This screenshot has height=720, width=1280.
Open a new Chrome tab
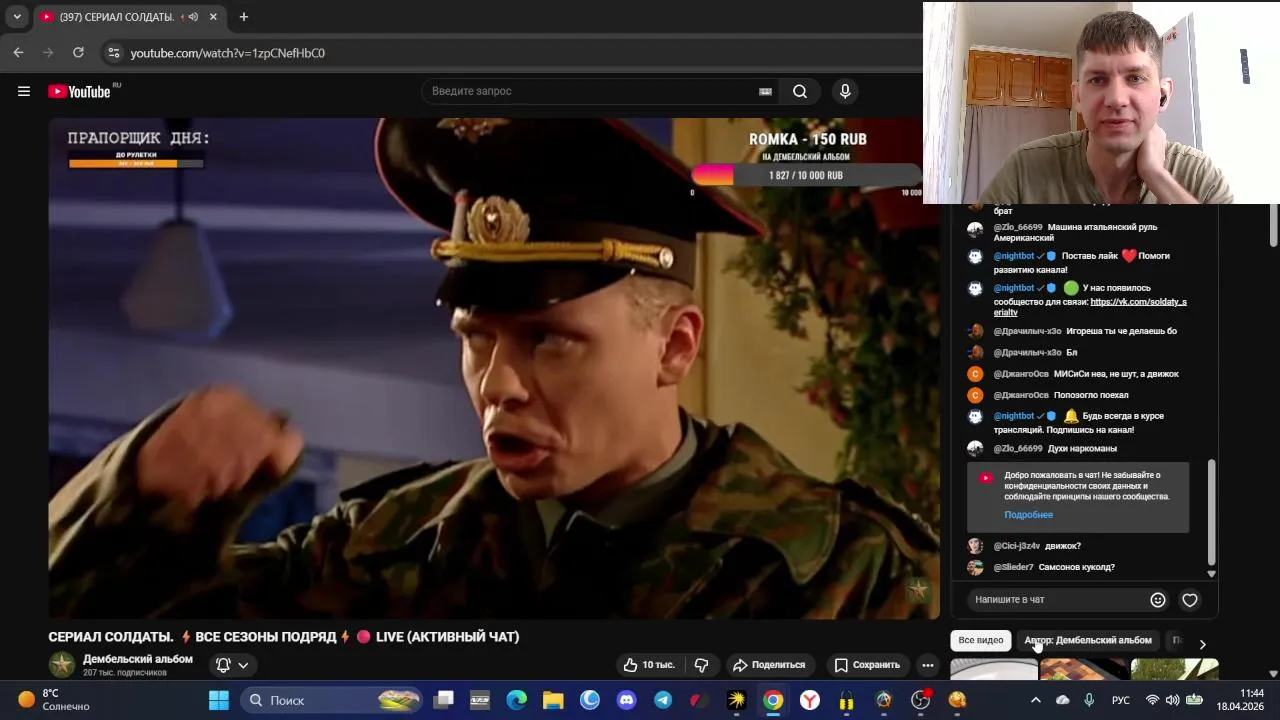[x=243, y=17]
